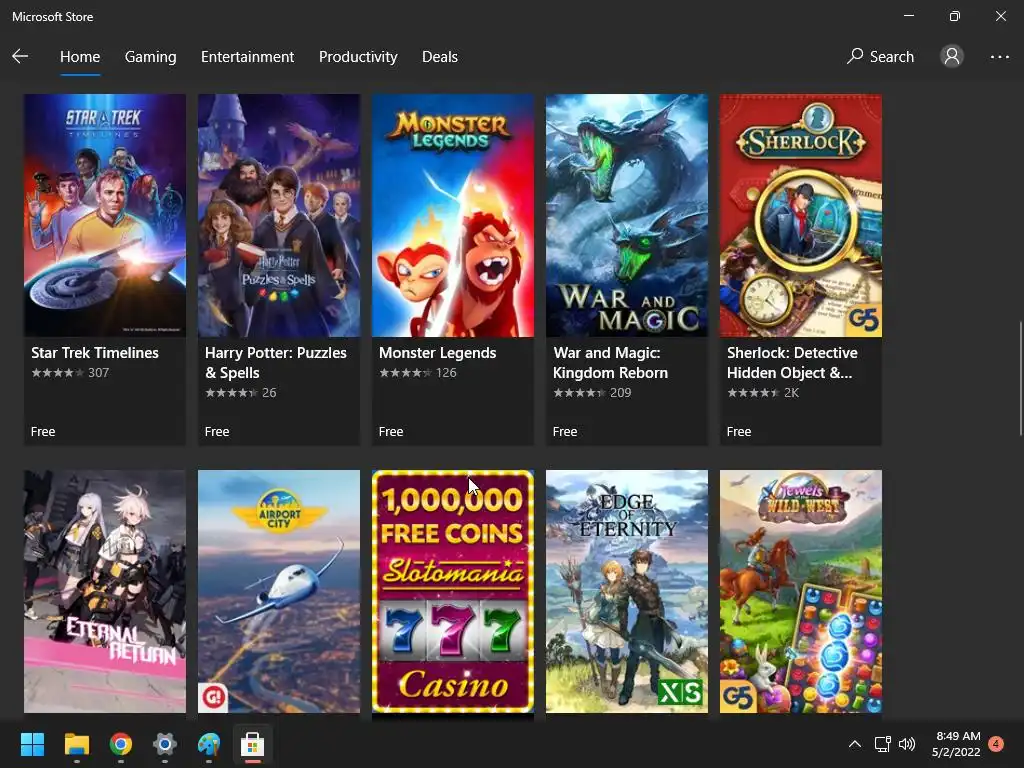Open the Monster Legends cover art
This screenshot has width=1024, height=768.
[453, 216]
